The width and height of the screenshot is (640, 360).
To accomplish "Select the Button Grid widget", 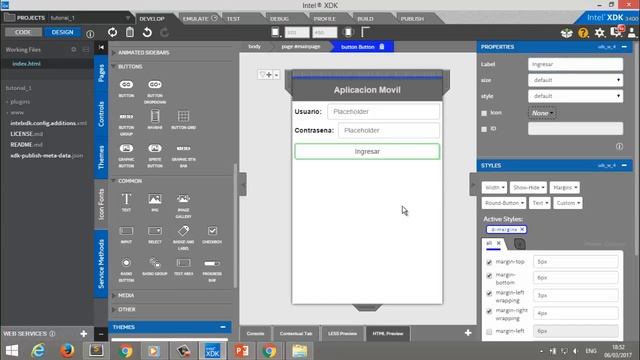I will [183, 120].
